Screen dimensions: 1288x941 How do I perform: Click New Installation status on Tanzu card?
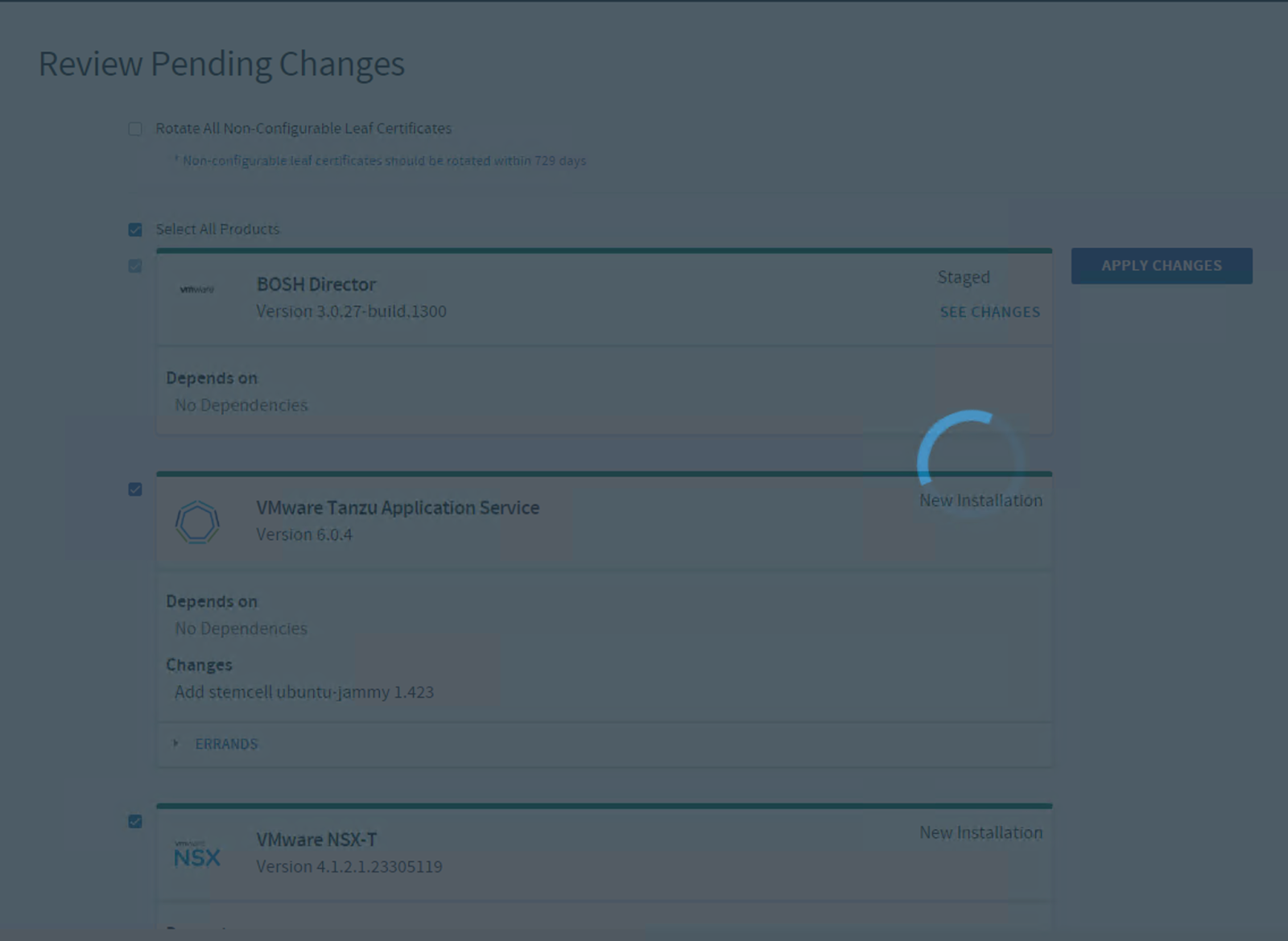click(x=980, y=501)
